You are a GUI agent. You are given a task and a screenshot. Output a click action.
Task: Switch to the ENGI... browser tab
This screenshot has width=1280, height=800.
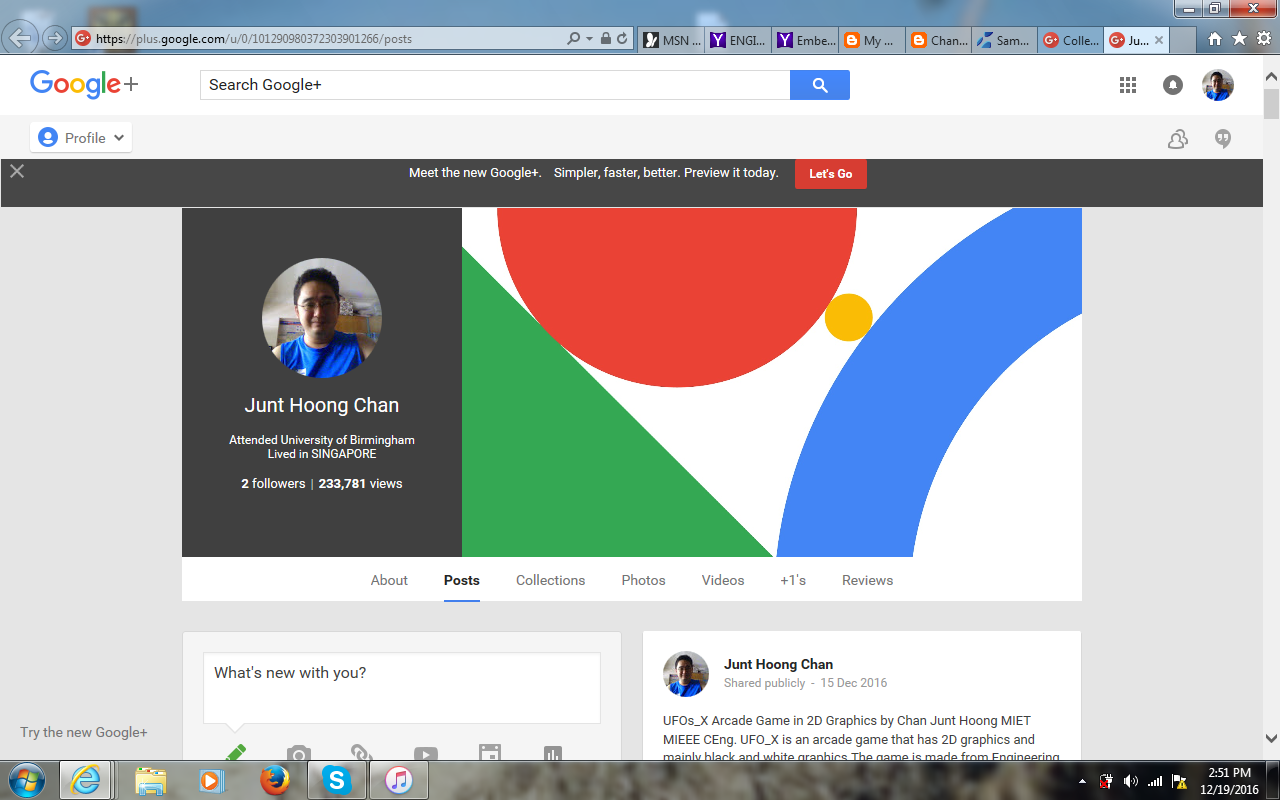click(x=738, y=40)
